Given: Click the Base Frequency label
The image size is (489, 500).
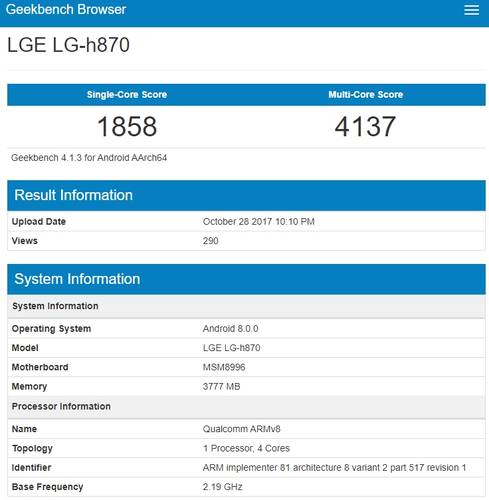Looking at the screenshot, I should [x=47, y=487].
